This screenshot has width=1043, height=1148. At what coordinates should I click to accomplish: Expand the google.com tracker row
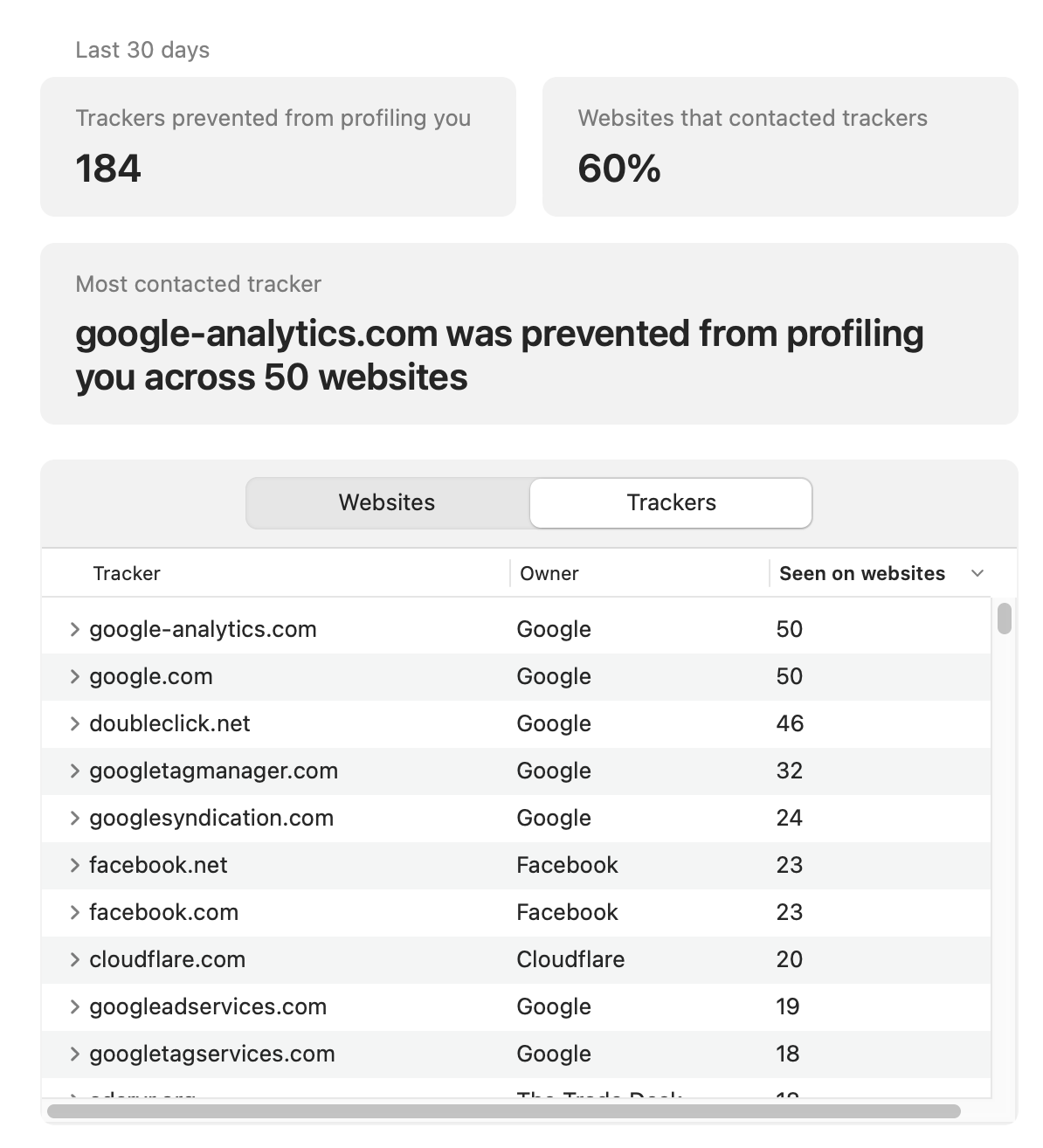[74, 676]
